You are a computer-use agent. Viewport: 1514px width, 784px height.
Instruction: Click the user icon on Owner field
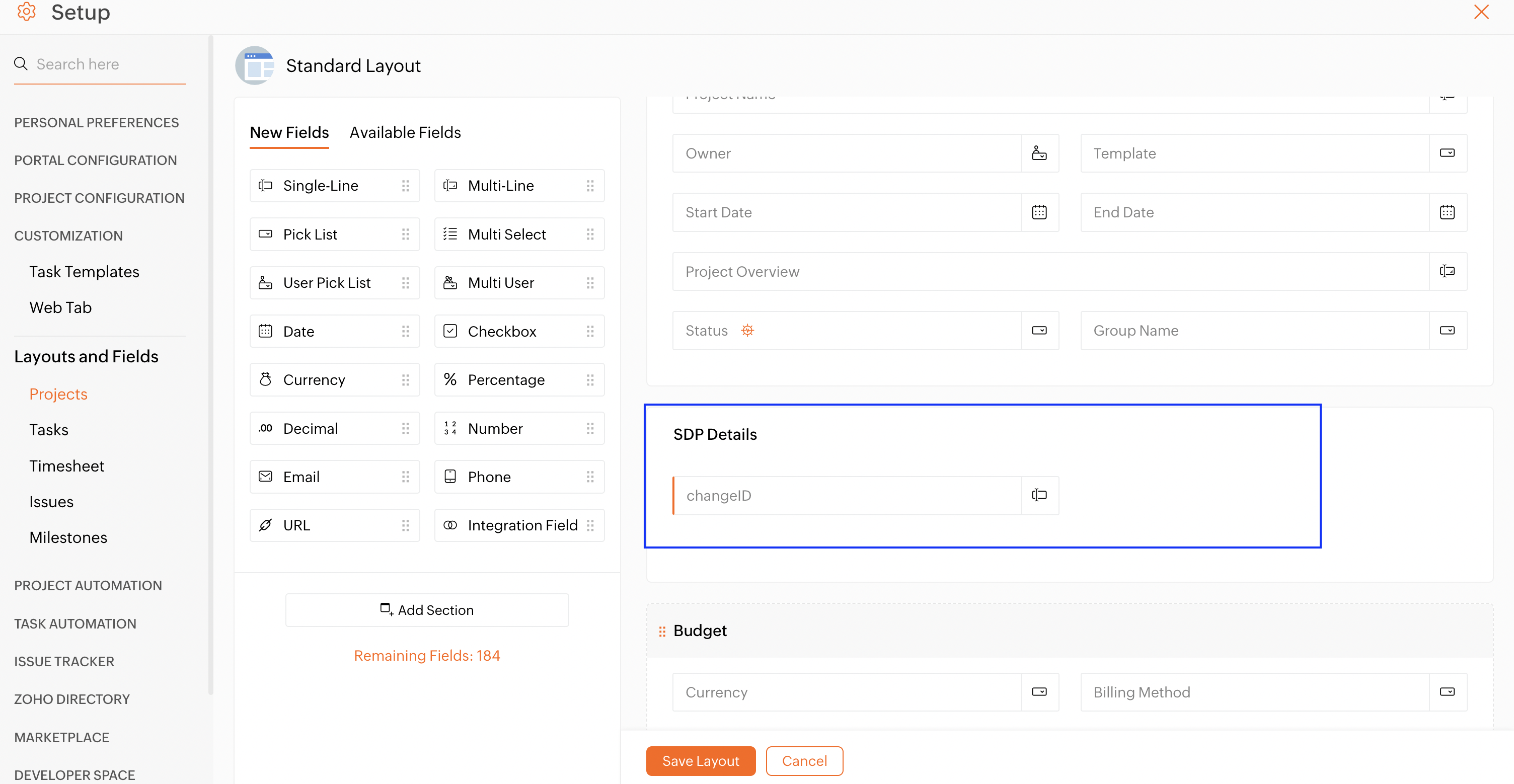point(1039,153)
